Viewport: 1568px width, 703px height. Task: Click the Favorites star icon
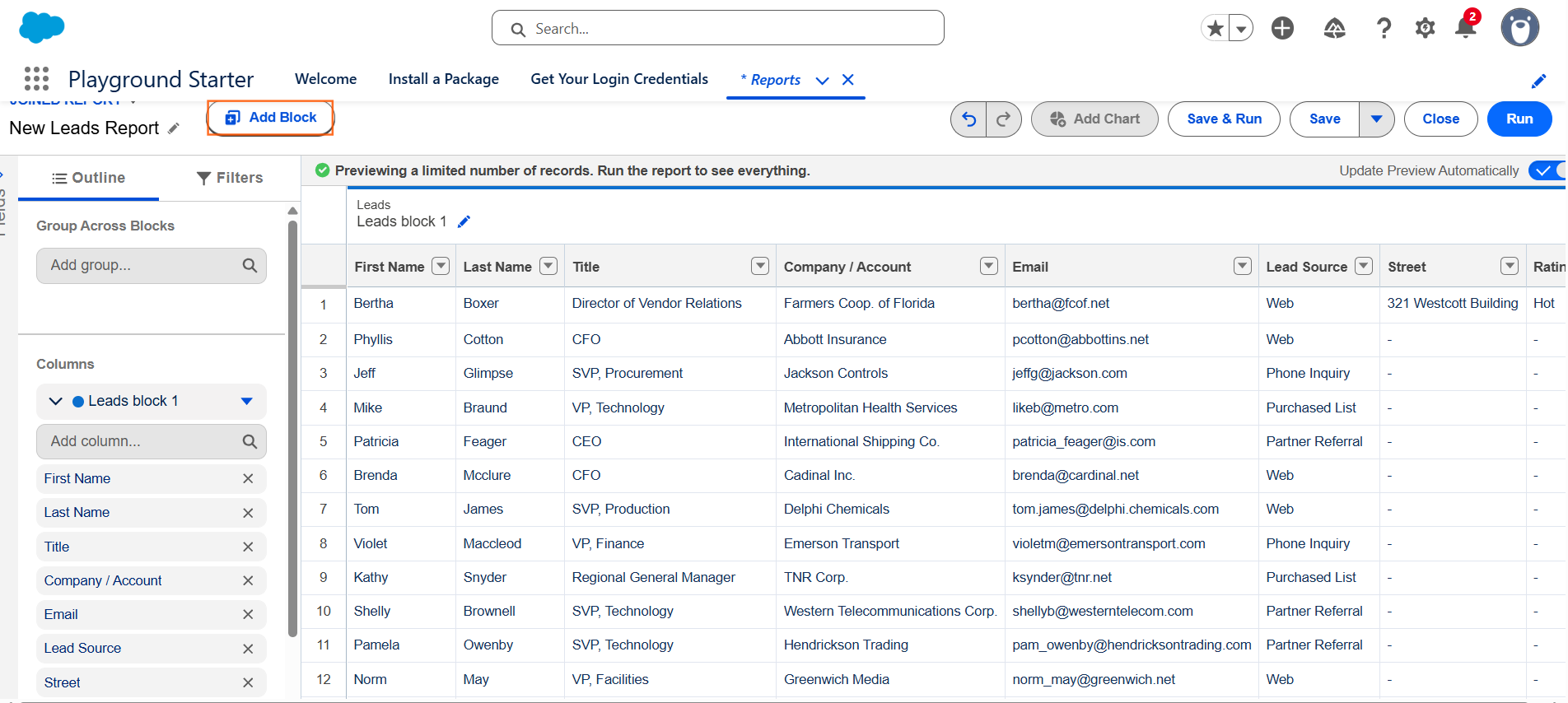1215,29
